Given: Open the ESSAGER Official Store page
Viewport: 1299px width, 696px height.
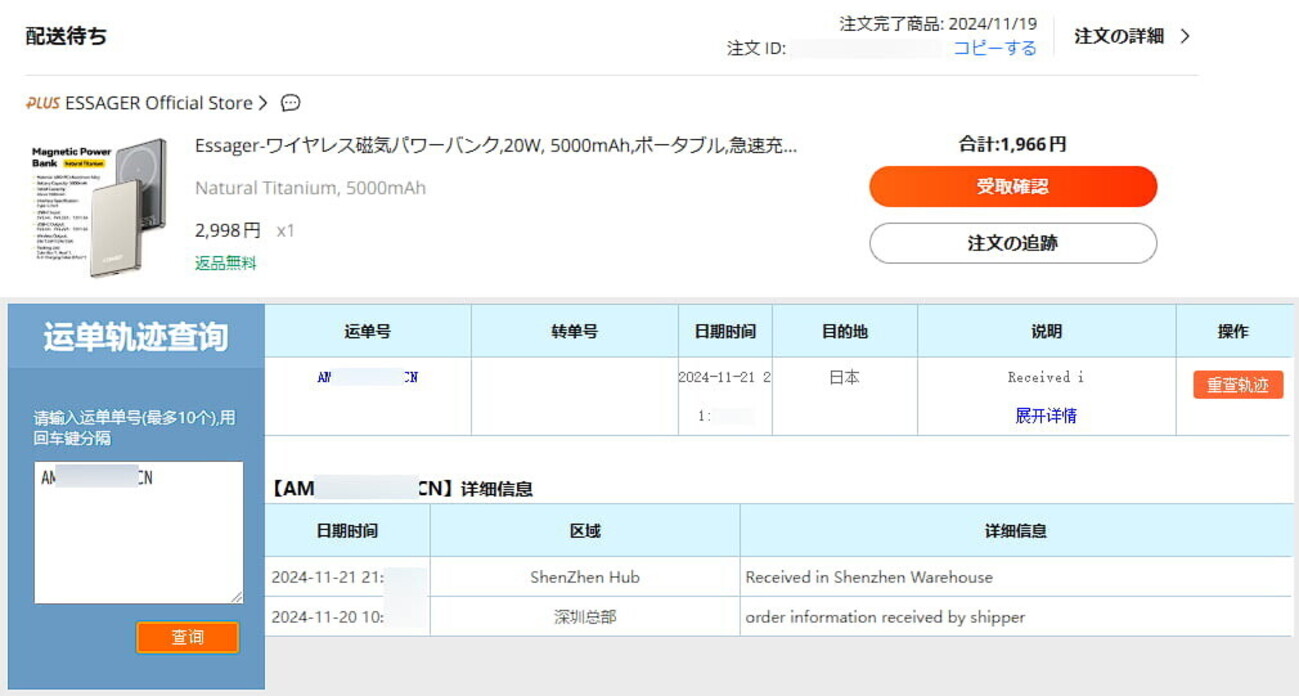Looking at the screenshot, I should coord(158,103).
